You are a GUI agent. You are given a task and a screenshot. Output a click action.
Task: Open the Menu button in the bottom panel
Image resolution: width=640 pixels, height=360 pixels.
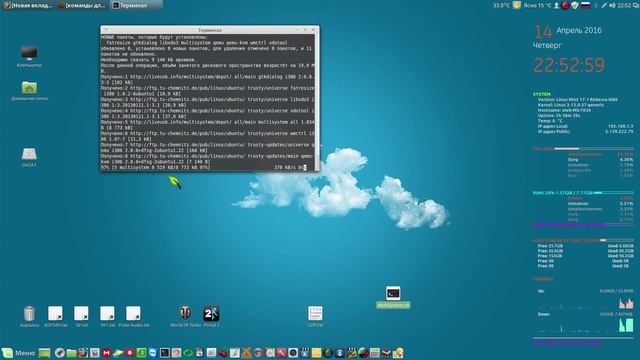coord(18,353)
